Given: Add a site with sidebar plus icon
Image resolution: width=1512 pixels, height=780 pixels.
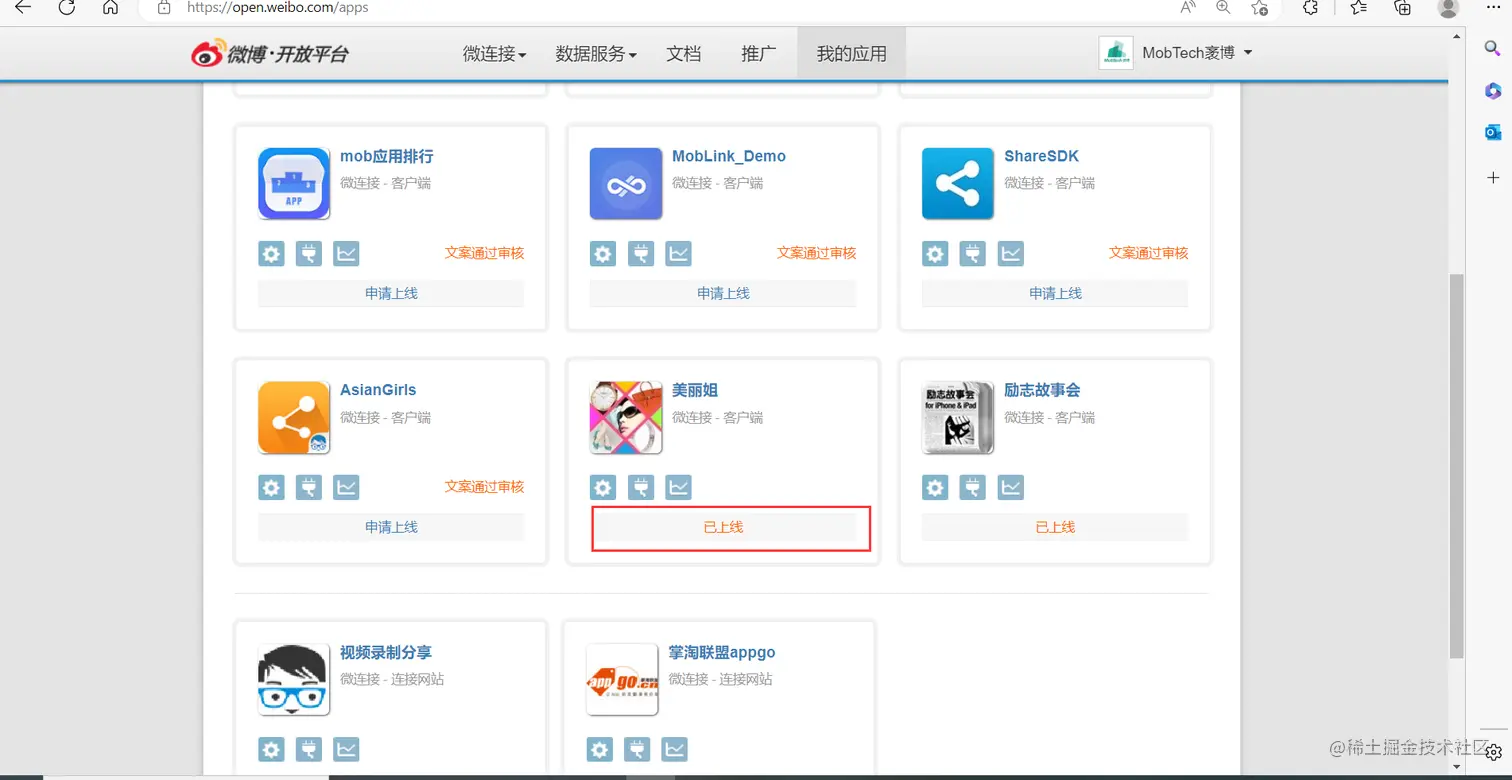Looking at the screenshot, I should click(x=1493, y=177).
